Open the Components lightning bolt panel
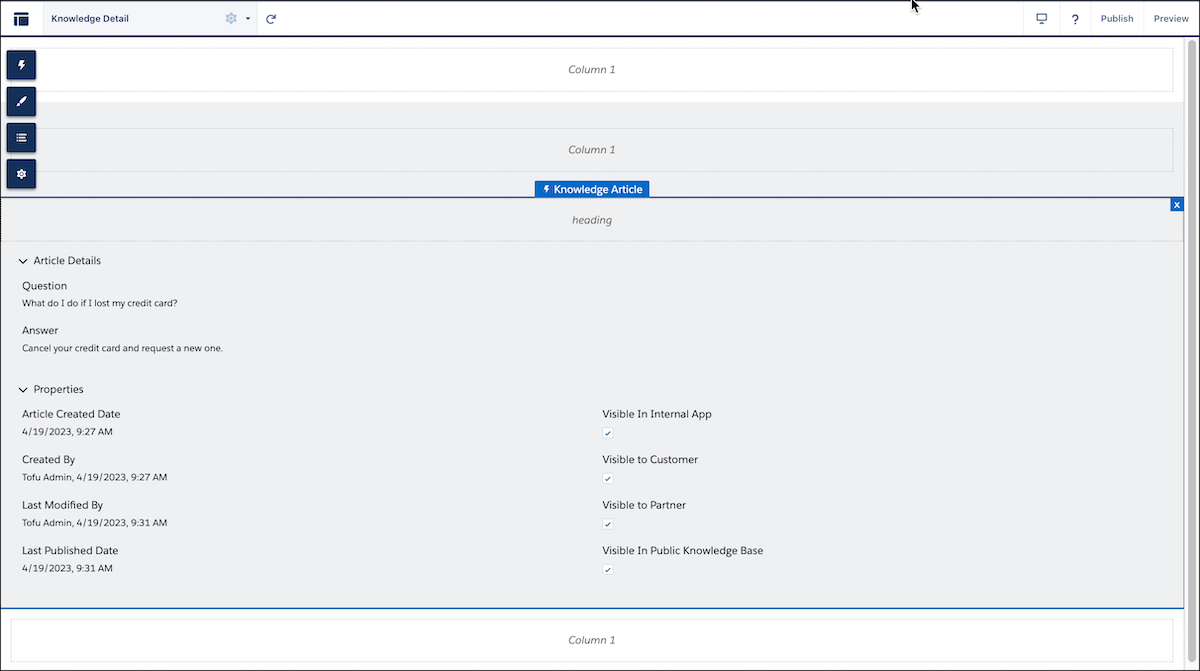Image resolution: width=1200 pixels, height=671 pixels. click(x=21, y=65)
